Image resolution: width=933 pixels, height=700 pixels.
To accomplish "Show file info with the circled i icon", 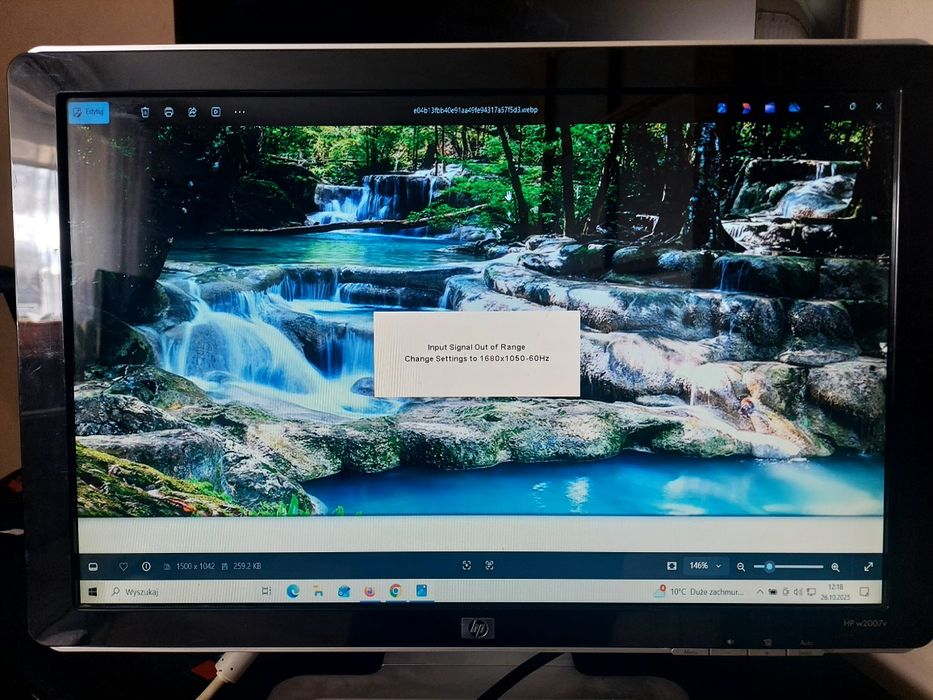I will [x=146, y=567].
